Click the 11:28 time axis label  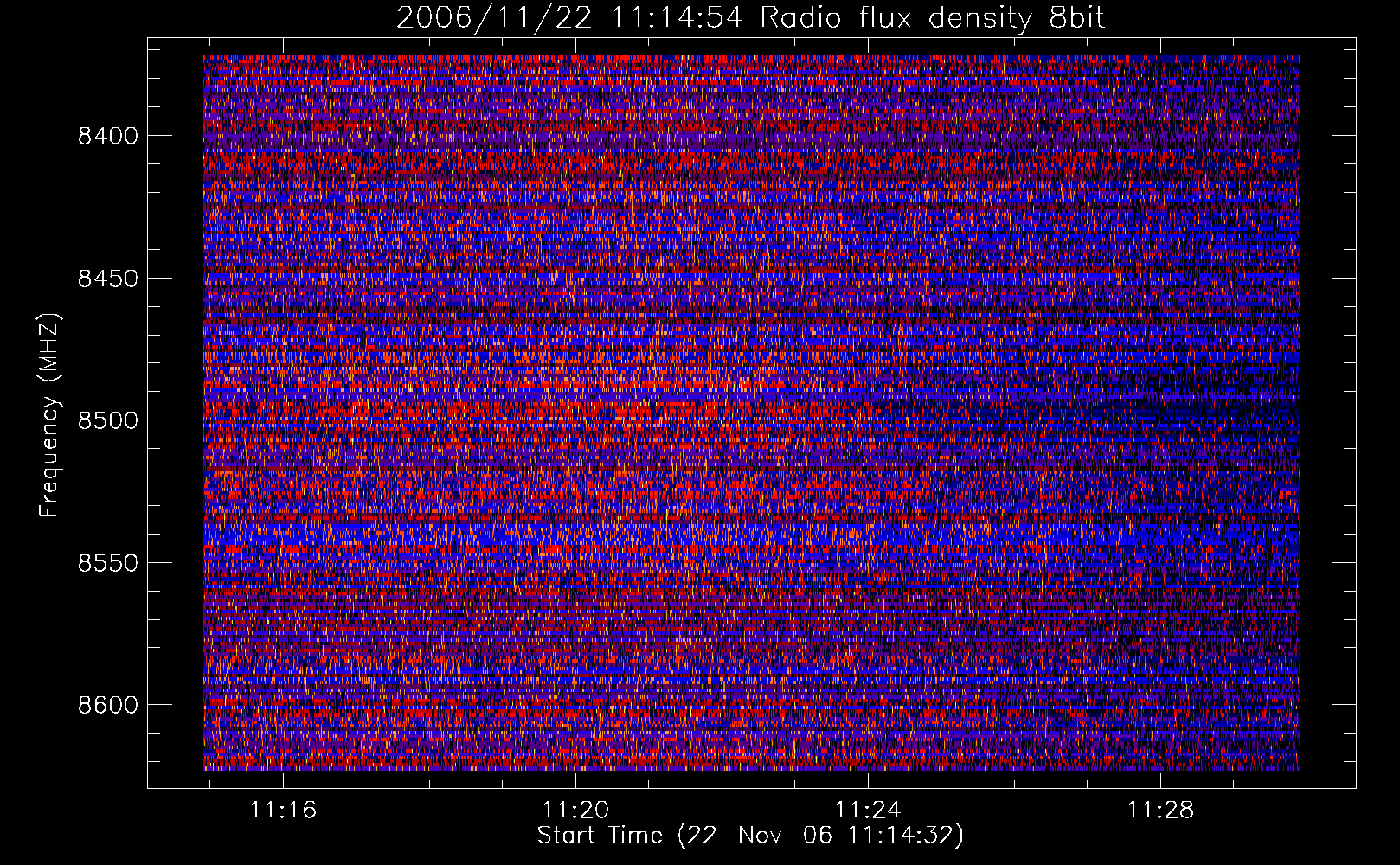tap(1159, 810)
